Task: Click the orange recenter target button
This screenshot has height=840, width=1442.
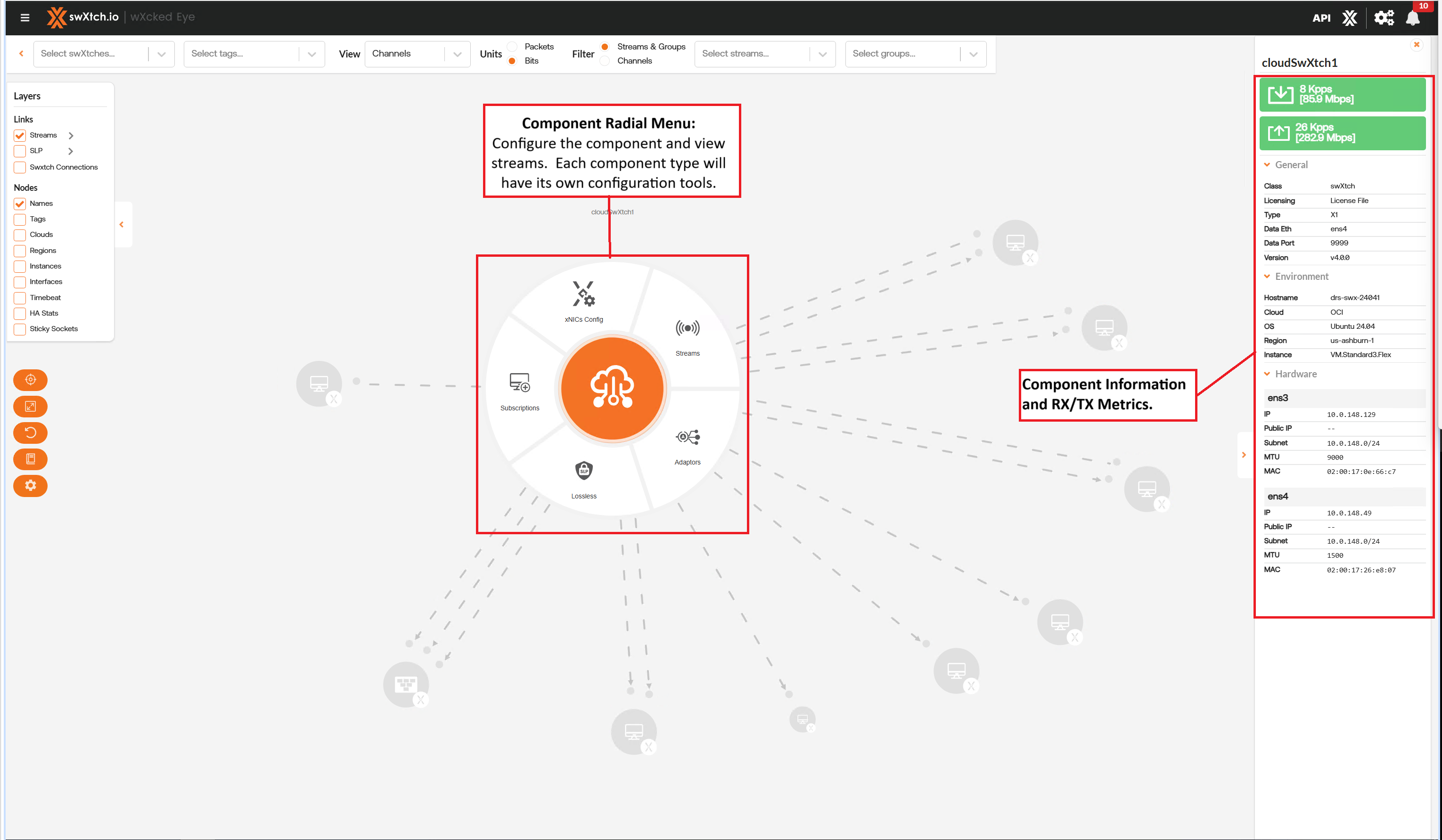Action: point(30,380)
